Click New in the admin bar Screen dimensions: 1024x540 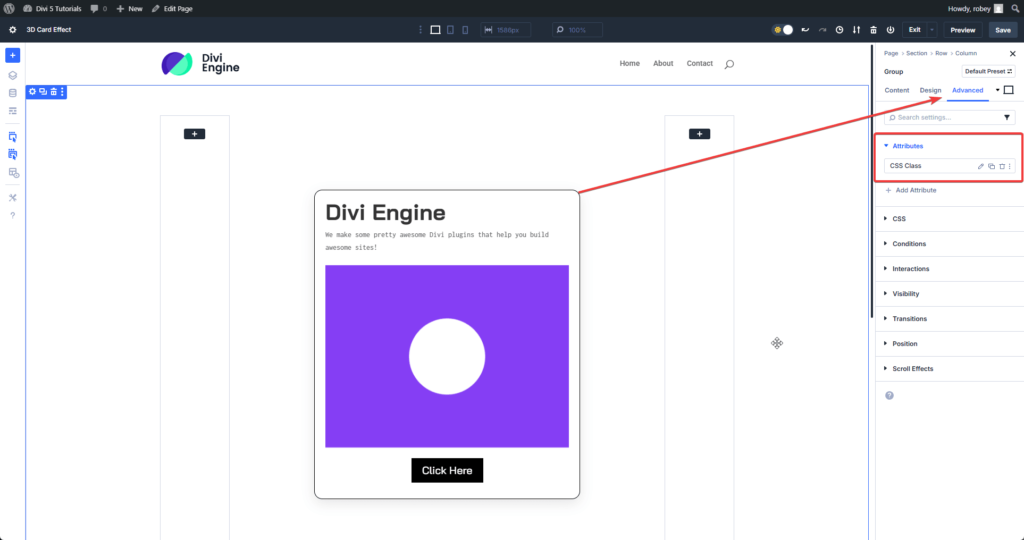pyautogui.click(x=129, y=8)
